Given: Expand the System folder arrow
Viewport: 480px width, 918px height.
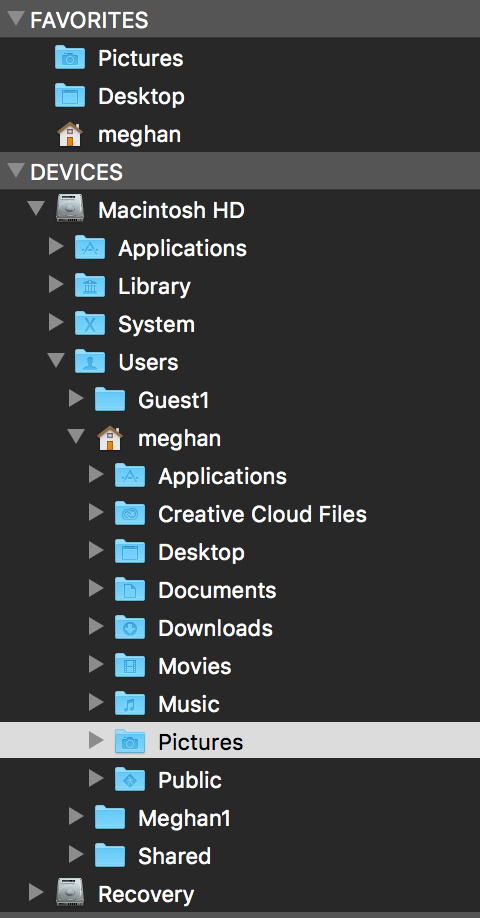Looking at the screenshot, I should pyautogui.click(x=56, y=323).
